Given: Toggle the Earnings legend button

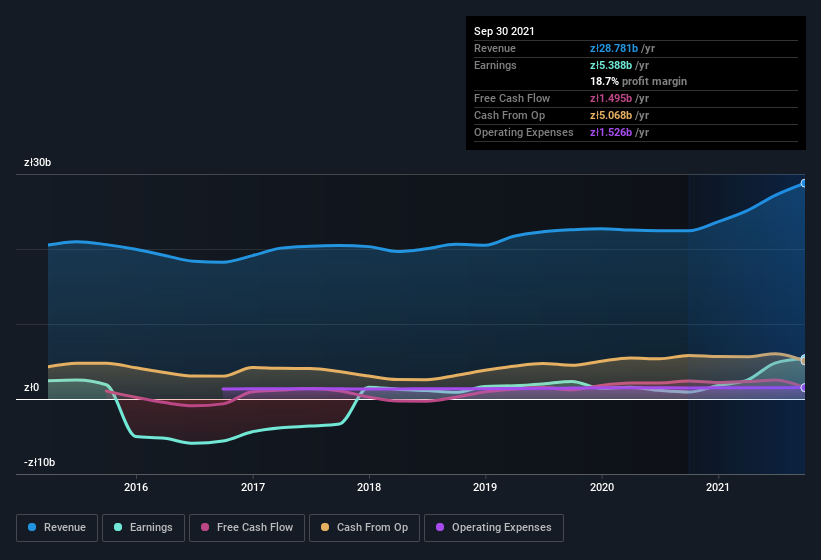Looking at the screenshot, I should pyautogui.click(x=143, y=528).
